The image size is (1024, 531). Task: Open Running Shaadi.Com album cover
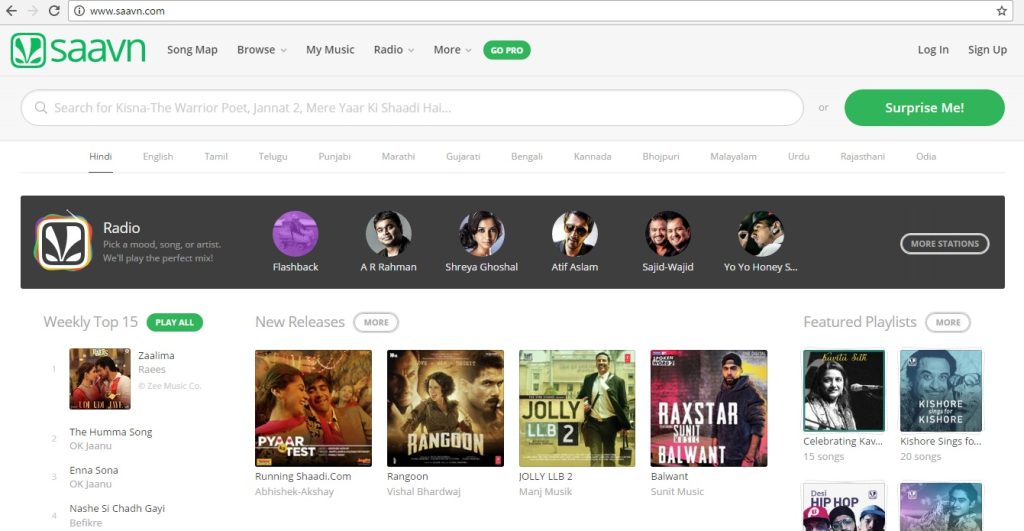(x=313, y=408)
